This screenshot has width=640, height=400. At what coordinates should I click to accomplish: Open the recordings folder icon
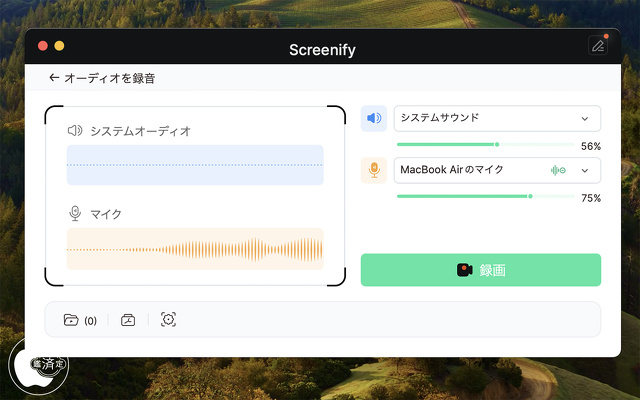point(71,320)
